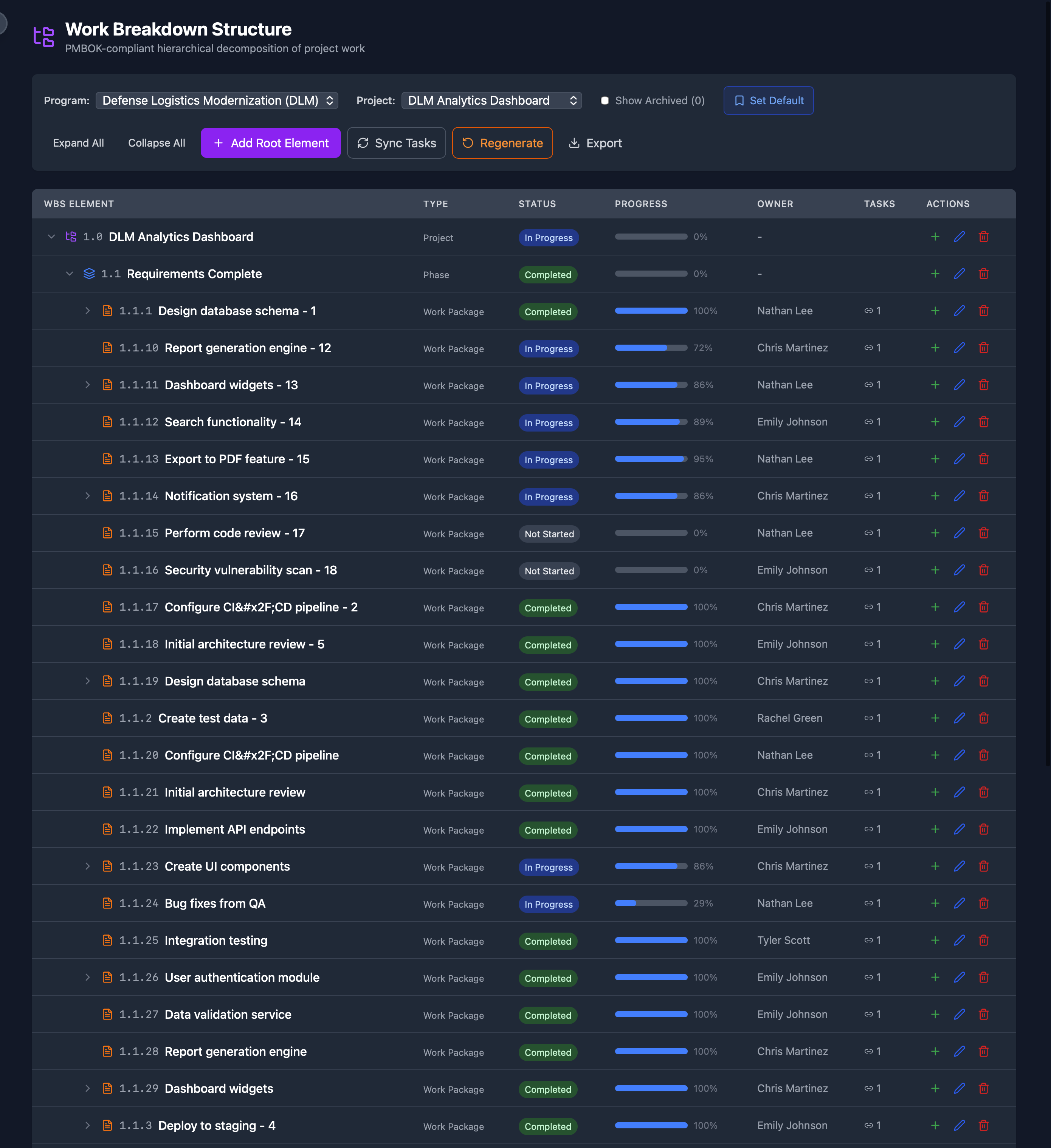Click the trash icon for the Integration testing row
The height and width of the screenshot is (1148, 1051).
pyautogui.click(x=983, y=940)
